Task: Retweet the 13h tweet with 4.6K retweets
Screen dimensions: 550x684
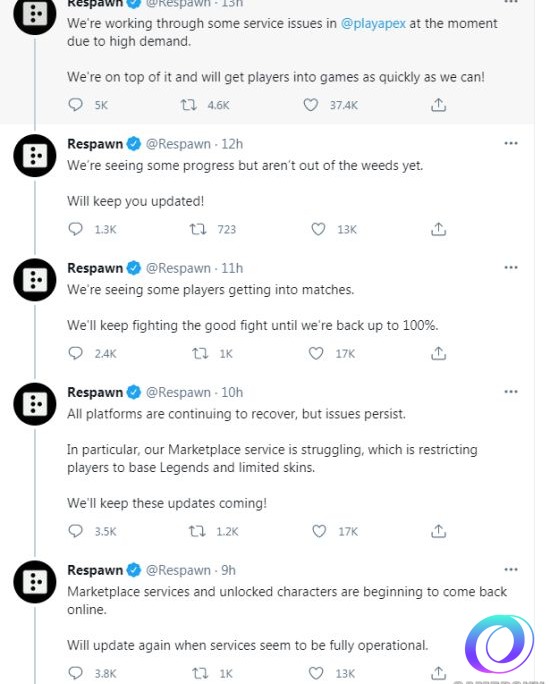Action: tap(189, 105)
